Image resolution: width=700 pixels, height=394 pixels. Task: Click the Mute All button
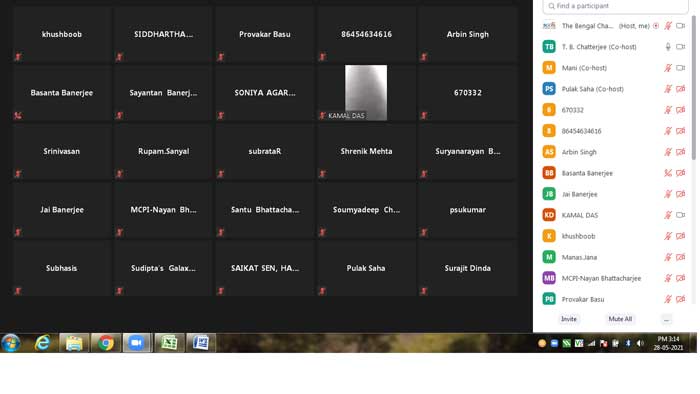tap(620, 319)
